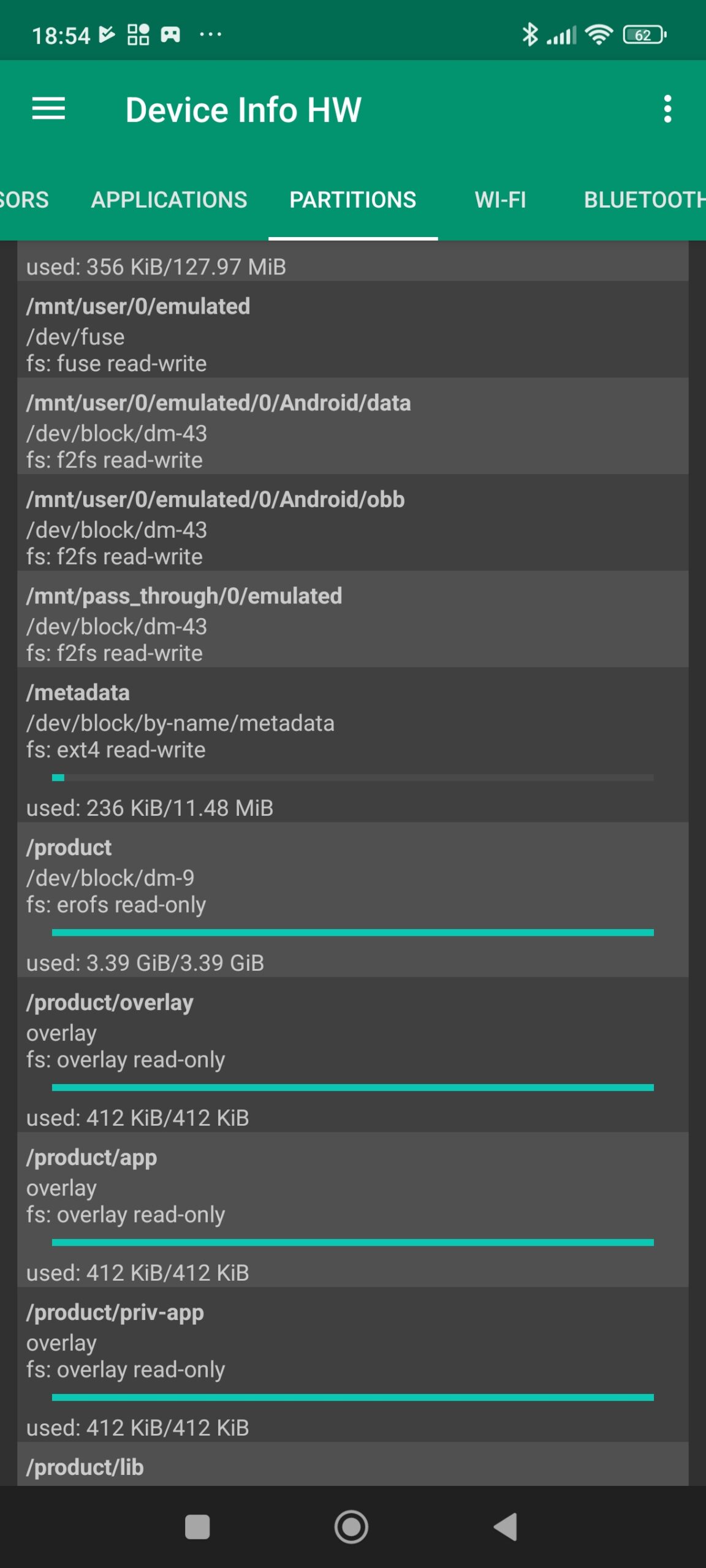Tap the /mnt/user/0/emulated/0/Android/data entry

tap(352, 432)
